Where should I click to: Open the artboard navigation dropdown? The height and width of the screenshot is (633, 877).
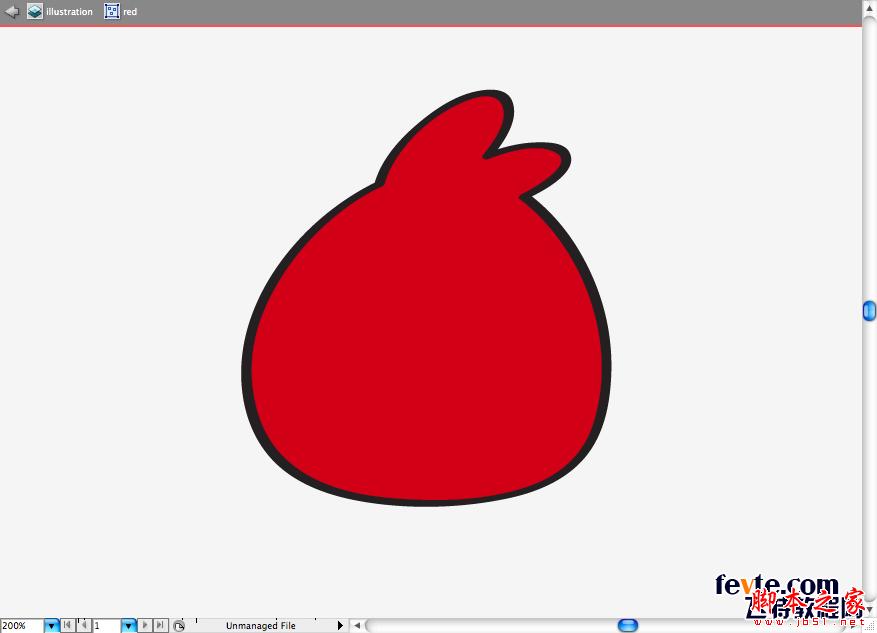point(129,625)
